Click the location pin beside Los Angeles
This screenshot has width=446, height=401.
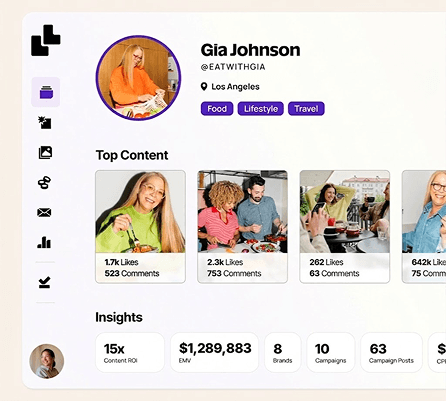[x=204, y=87]
